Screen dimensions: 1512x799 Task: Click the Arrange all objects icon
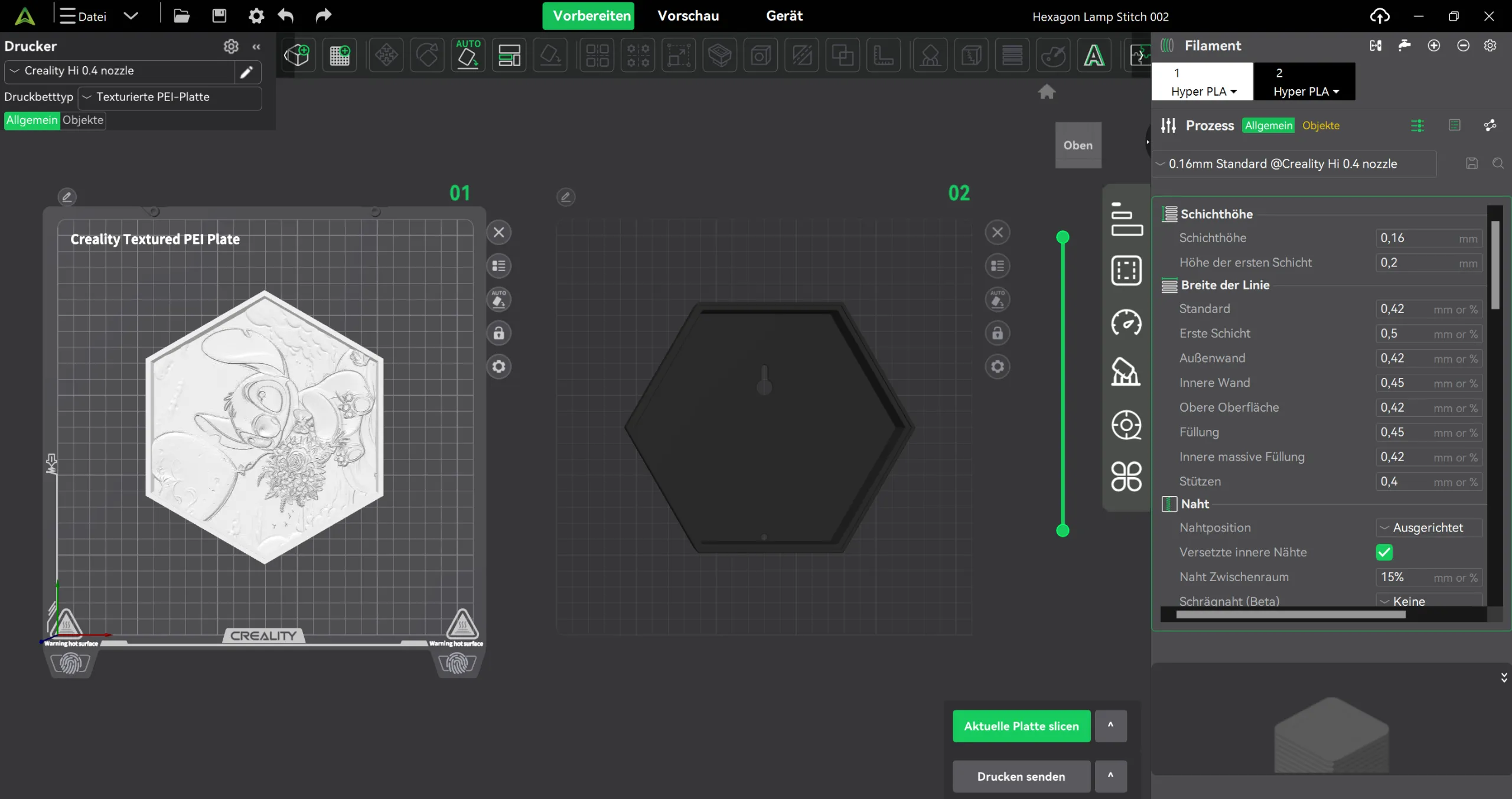pyautogui.click(x=509, y=56)
